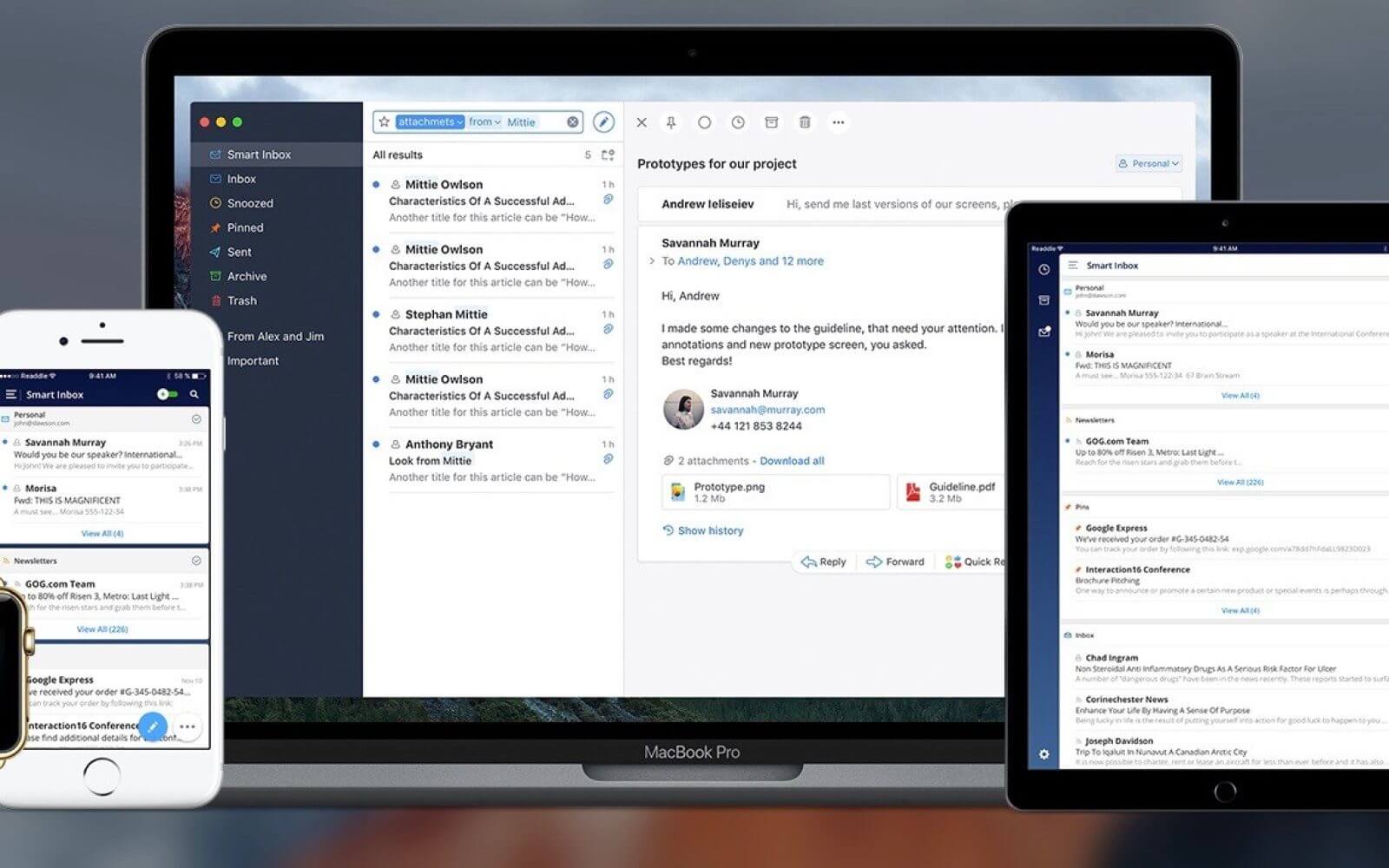This screenshot has height=868, width=1389.
Task: Tap the three-dots round button on the iPhone
Action: click(187, 727)
